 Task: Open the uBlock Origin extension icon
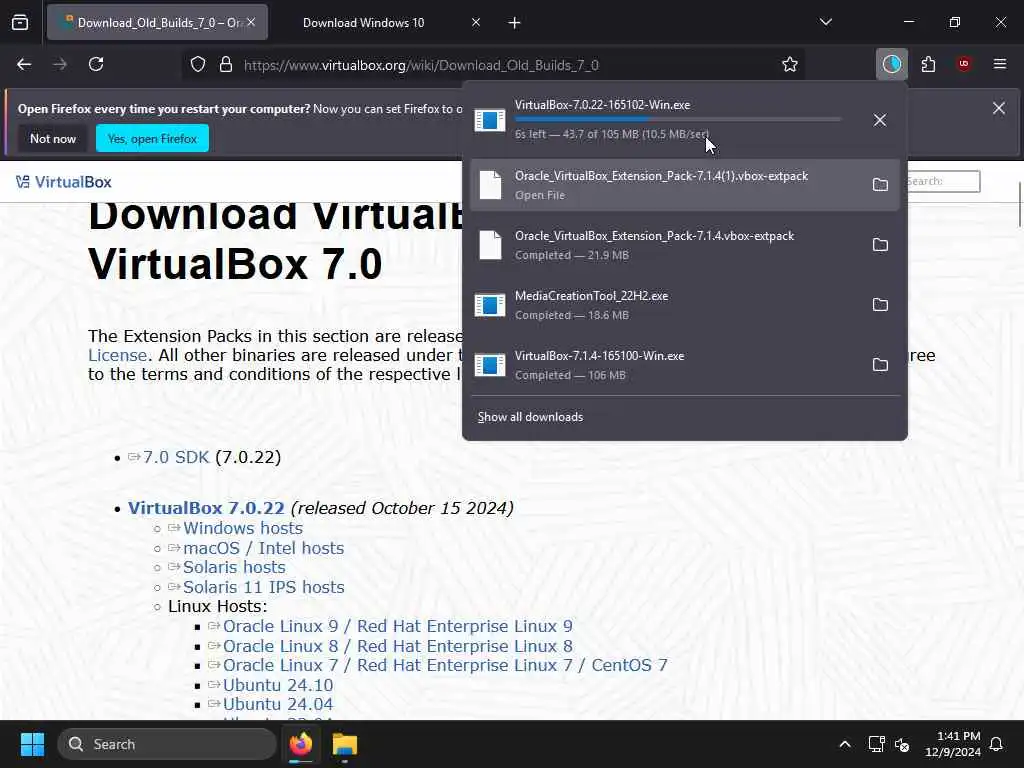click(x=963, y=64)
